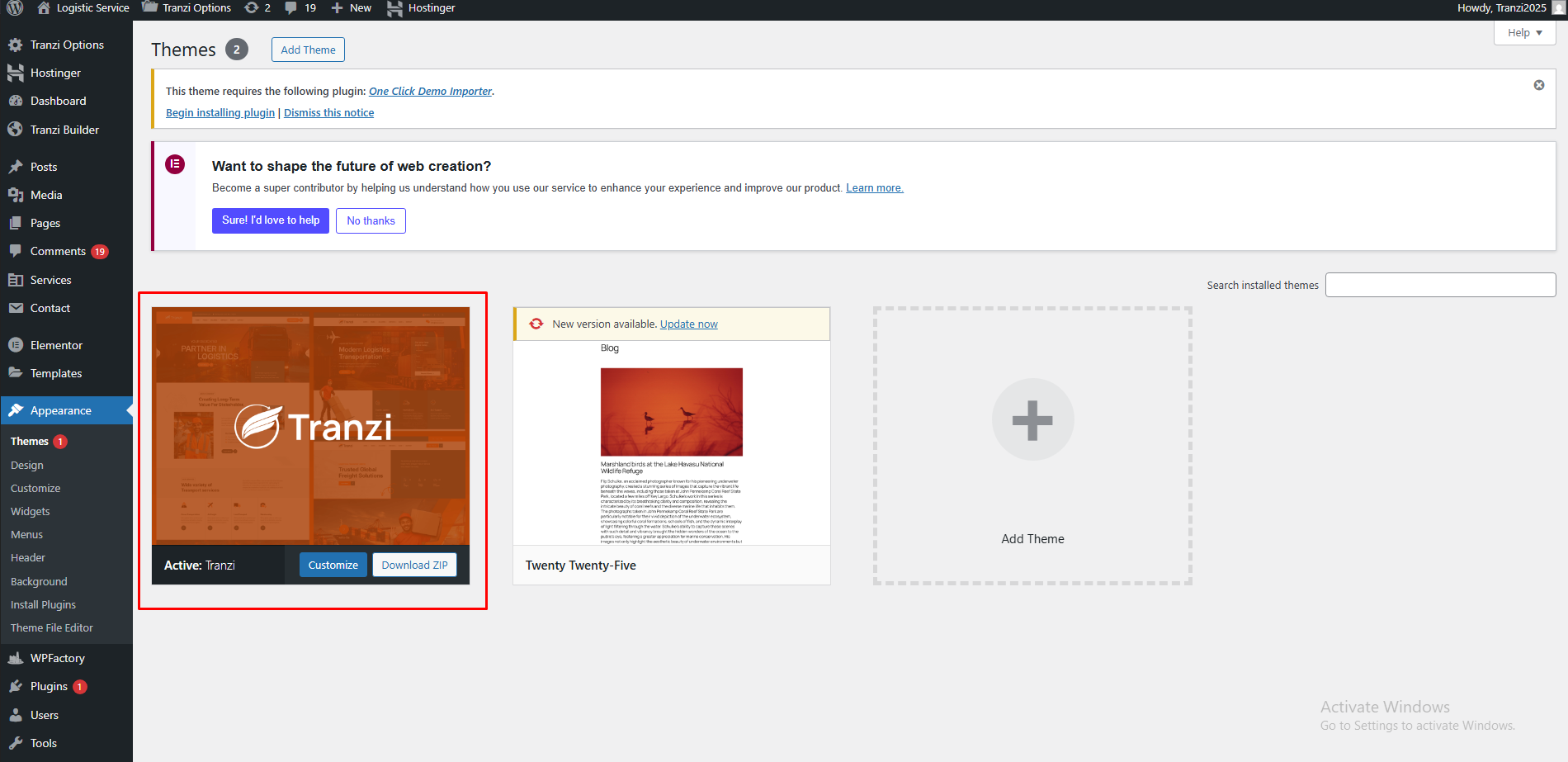The height and width of the screenshot is (762, 1568).
Task: Open the Plugins menu in sidebar
Action: [49, 686]
